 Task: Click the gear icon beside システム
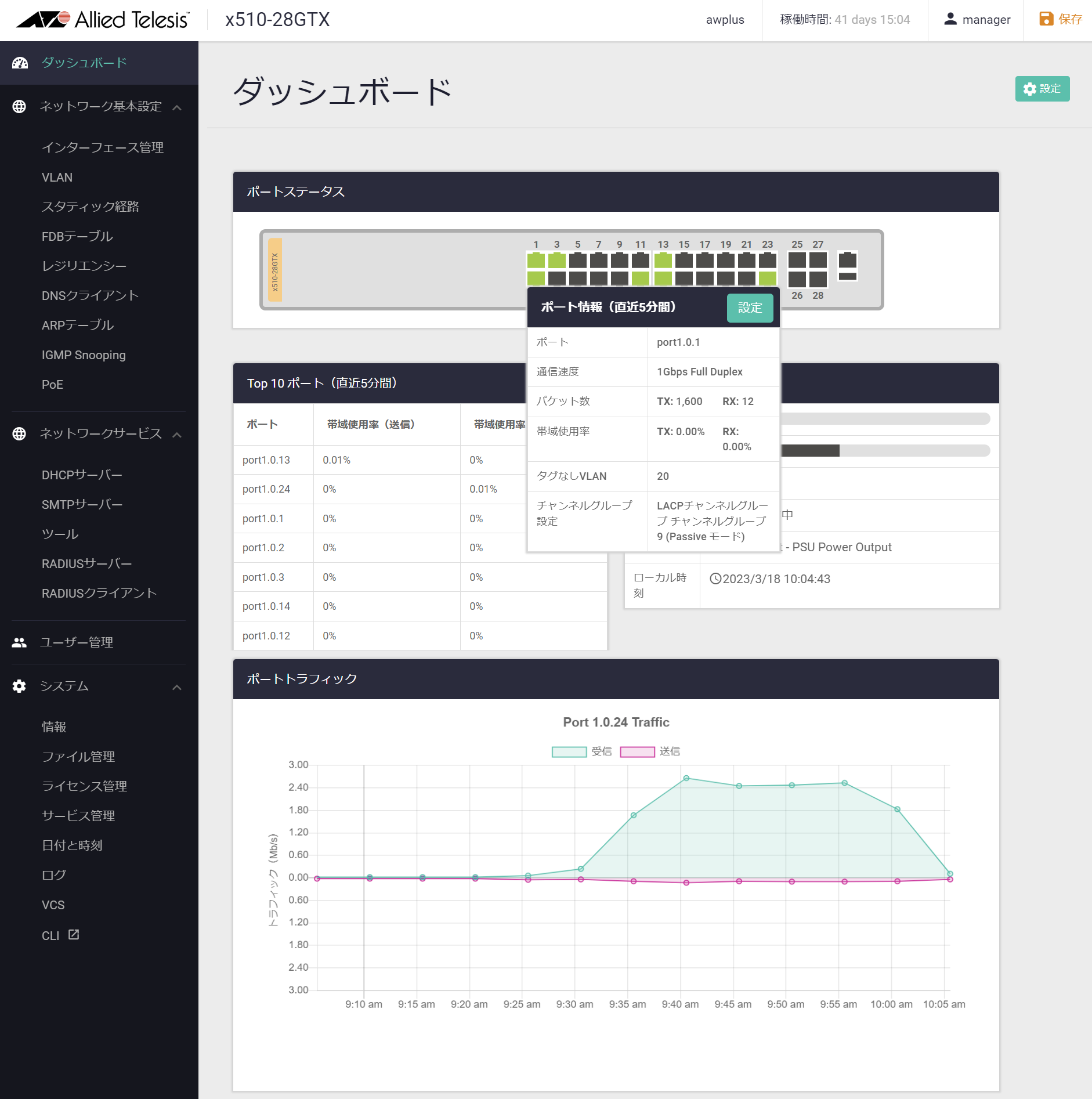(19, 686)
